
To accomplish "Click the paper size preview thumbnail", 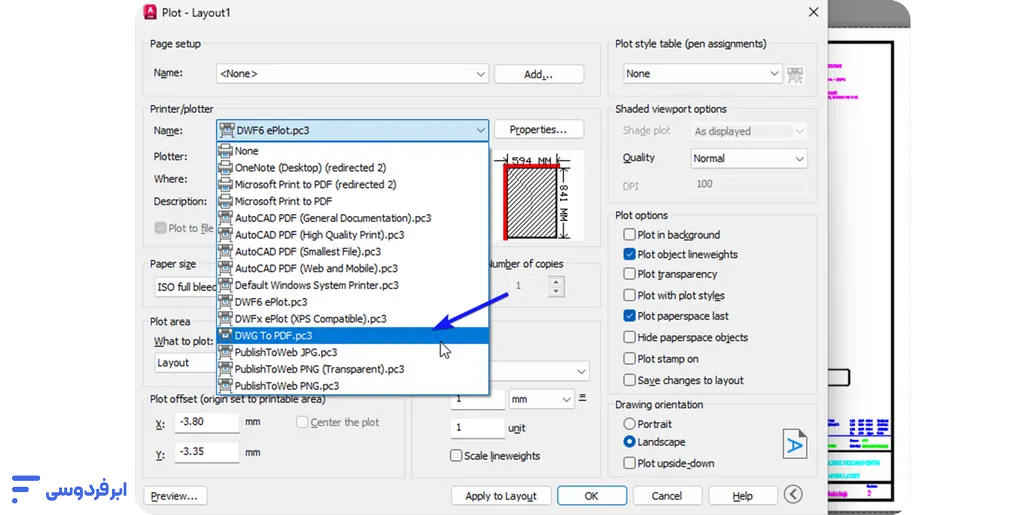I will click(x=538, y=198).
